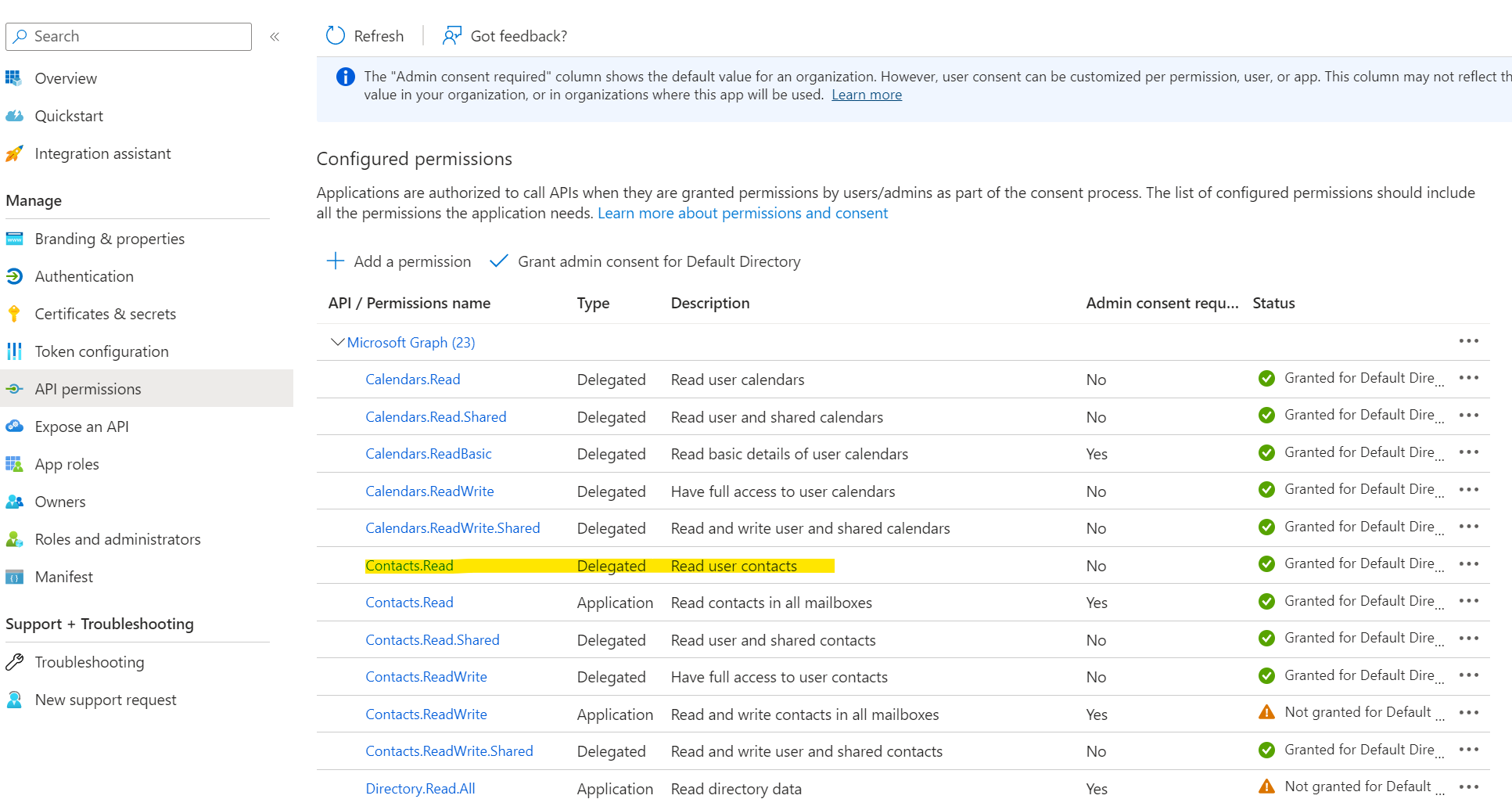Collapse the sidebar with double-chevron icon
This screenshot has width=1512, height=799.
pos(275,37)
